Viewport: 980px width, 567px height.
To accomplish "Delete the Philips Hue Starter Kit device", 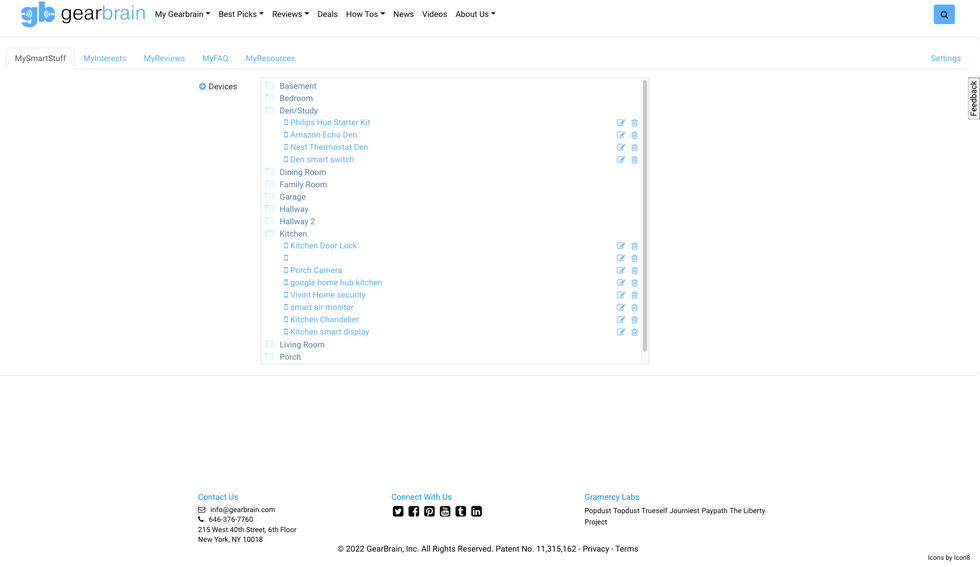I will click(x=634, y=123).
